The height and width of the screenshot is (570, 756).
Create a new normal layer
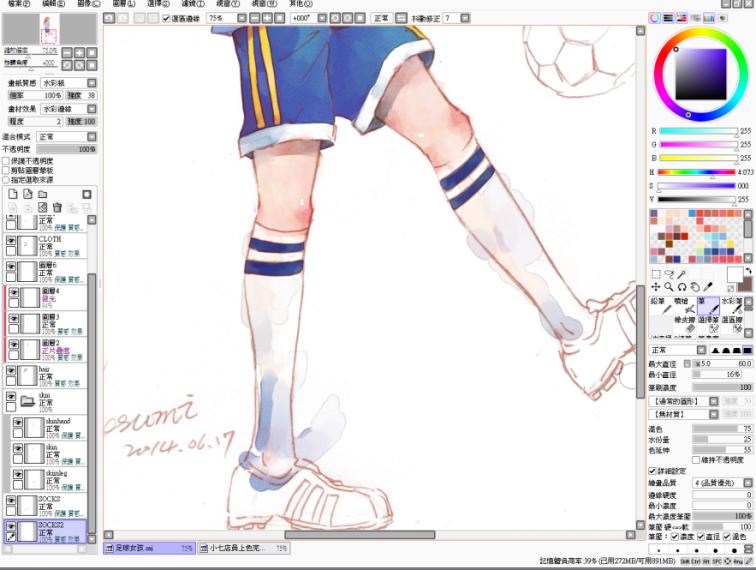13,194
